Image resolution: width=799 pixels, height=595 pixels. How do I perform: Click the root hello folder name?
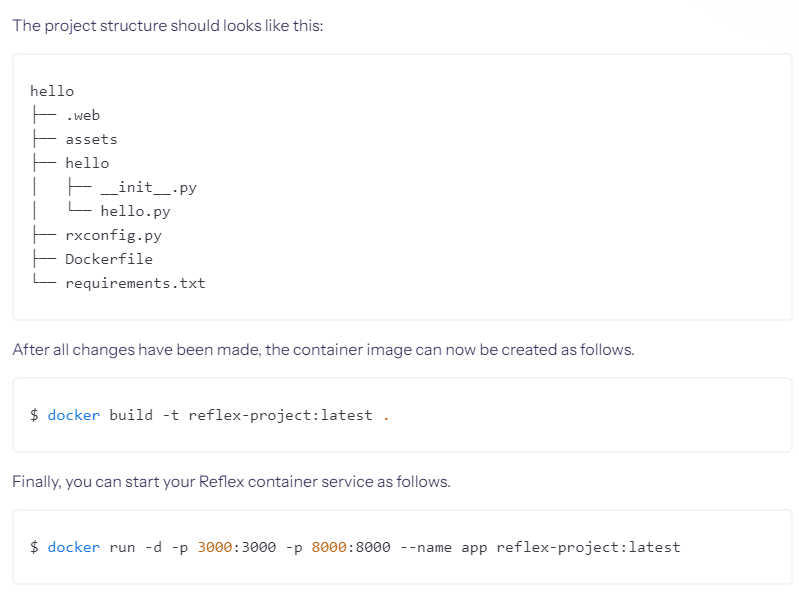52,91
